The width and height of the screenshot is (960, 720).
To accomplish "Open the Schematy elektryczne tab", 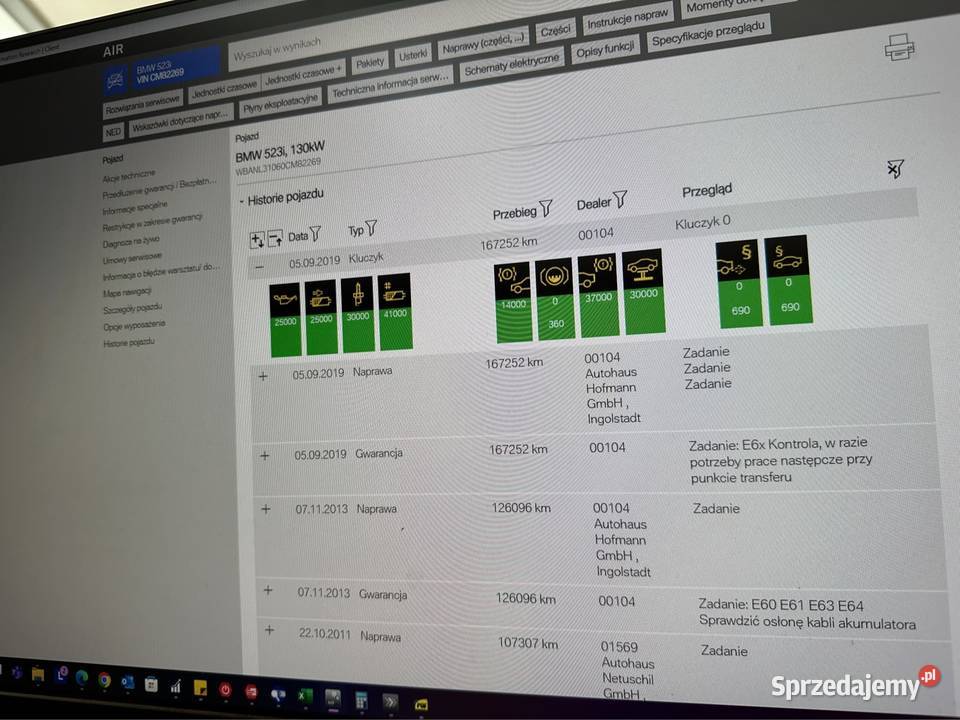I will coord(512,66).
